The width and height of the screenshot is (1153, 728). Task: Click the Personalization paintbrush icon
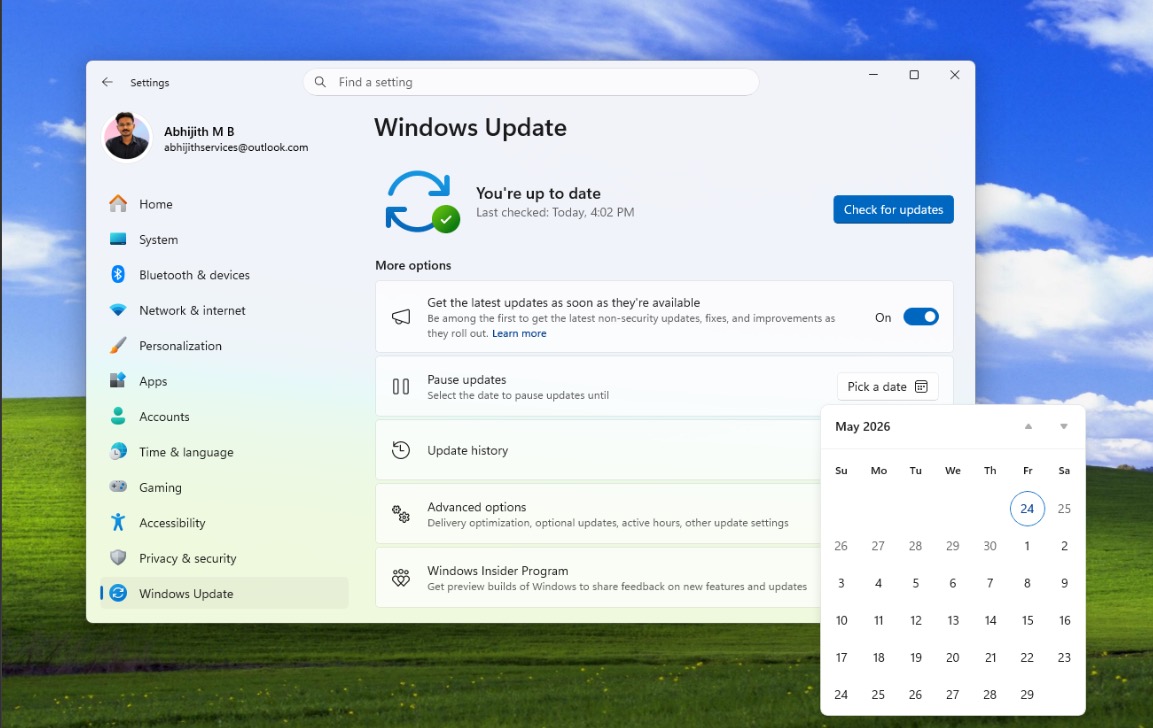coord(118,345)
